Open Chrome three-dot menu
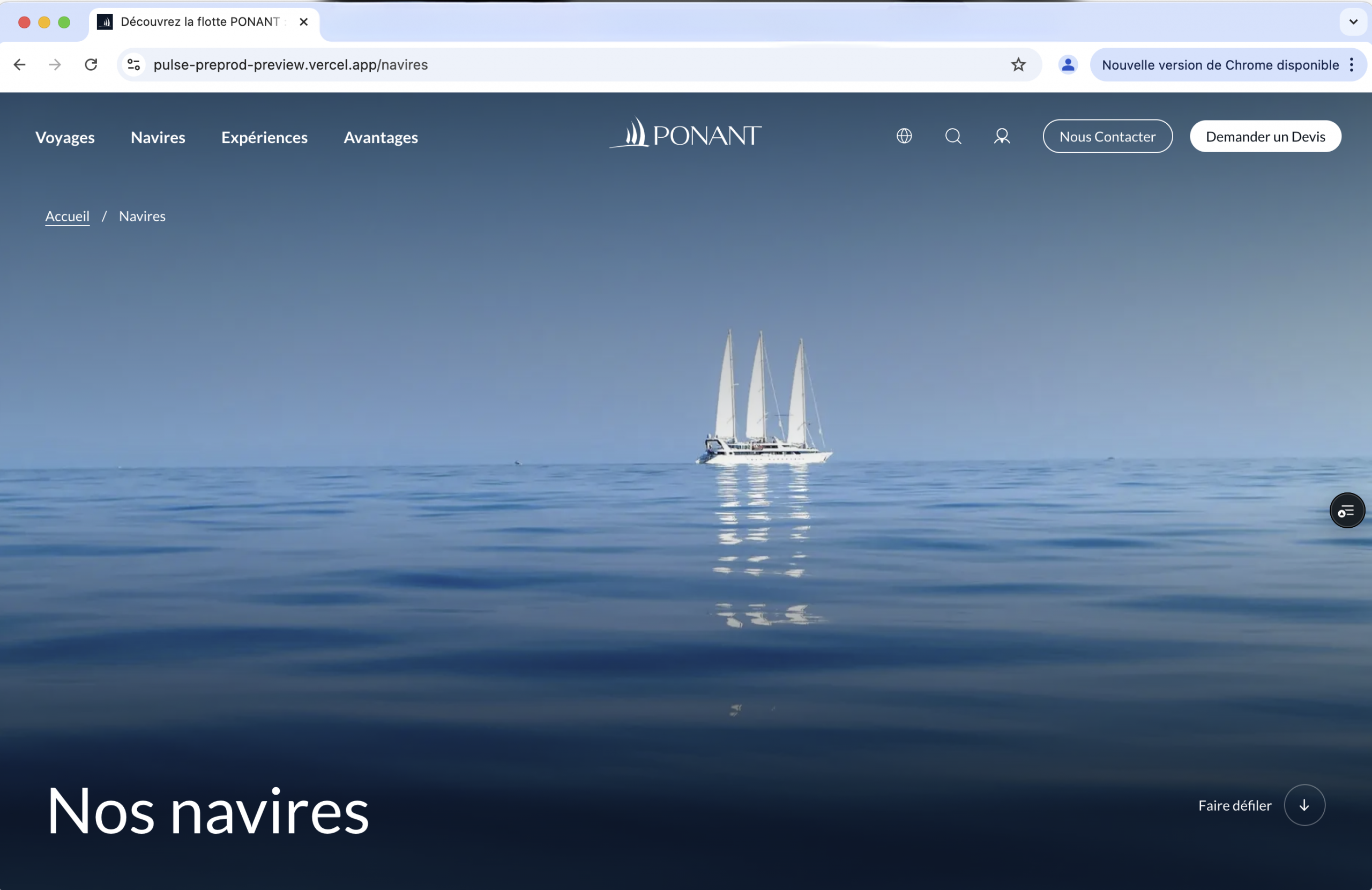This screenshot has height=890, width=1372. 1351,64
